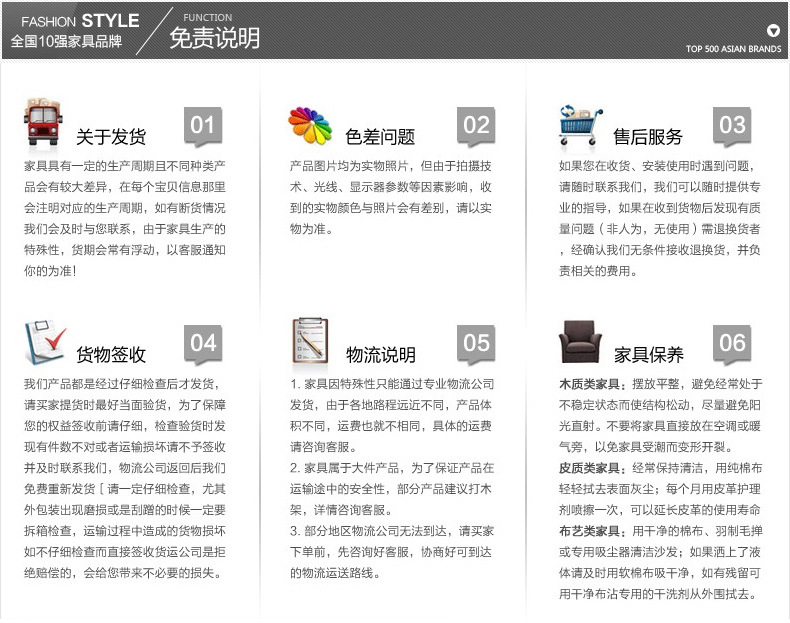Screen dimensions: 790x623
Task: Click the line 用干净布沾专用的干洗剂从外围拭去。
Action: pos(658,594)
